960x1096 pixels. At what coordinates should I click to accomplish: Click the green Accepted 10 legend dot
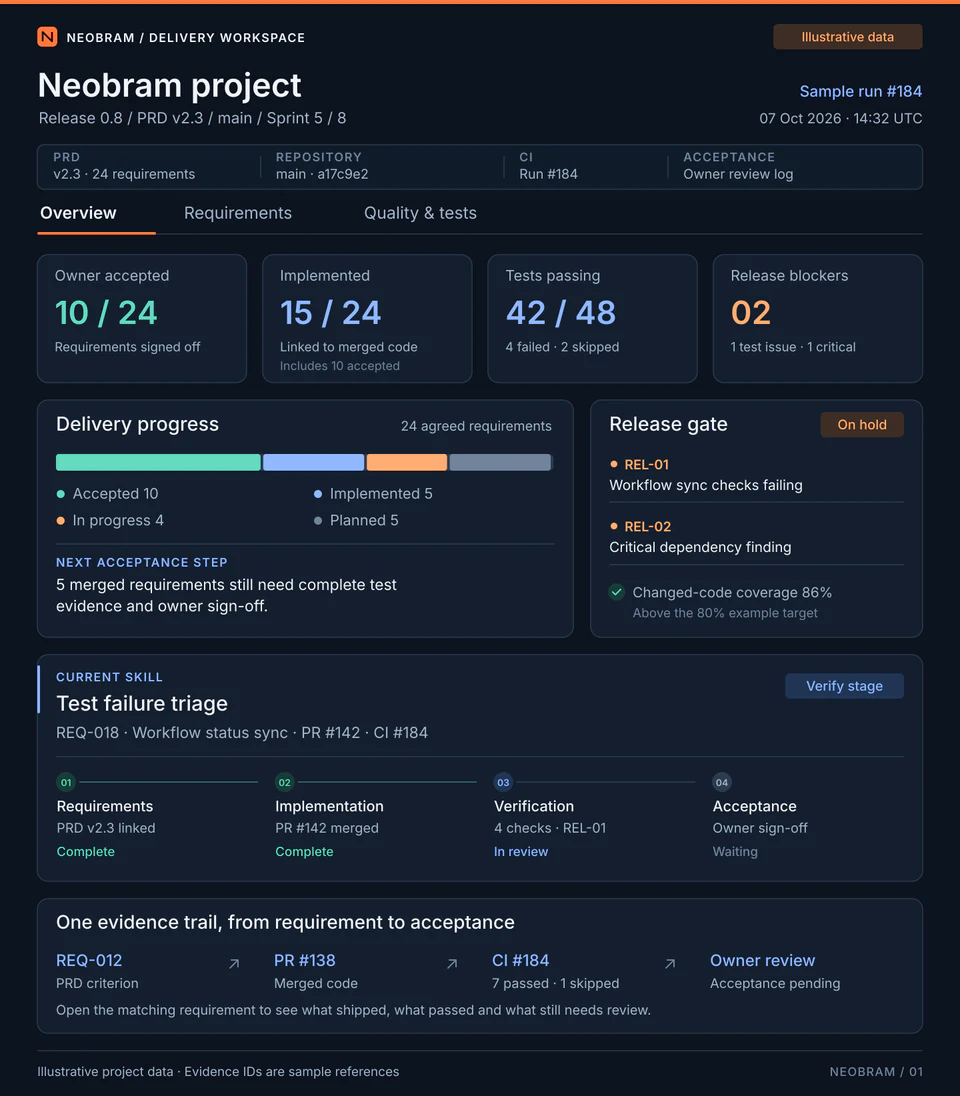(x=61, y=494)
